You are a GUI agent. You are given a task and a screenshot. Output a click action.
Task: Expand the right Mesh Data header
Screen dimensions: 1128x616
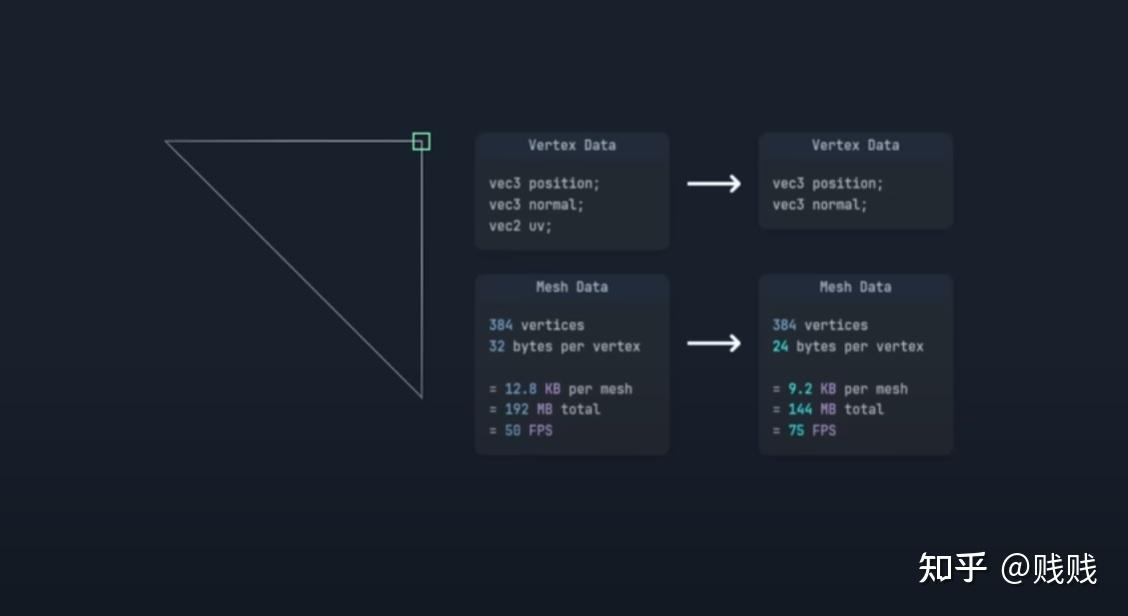(856, 287)
